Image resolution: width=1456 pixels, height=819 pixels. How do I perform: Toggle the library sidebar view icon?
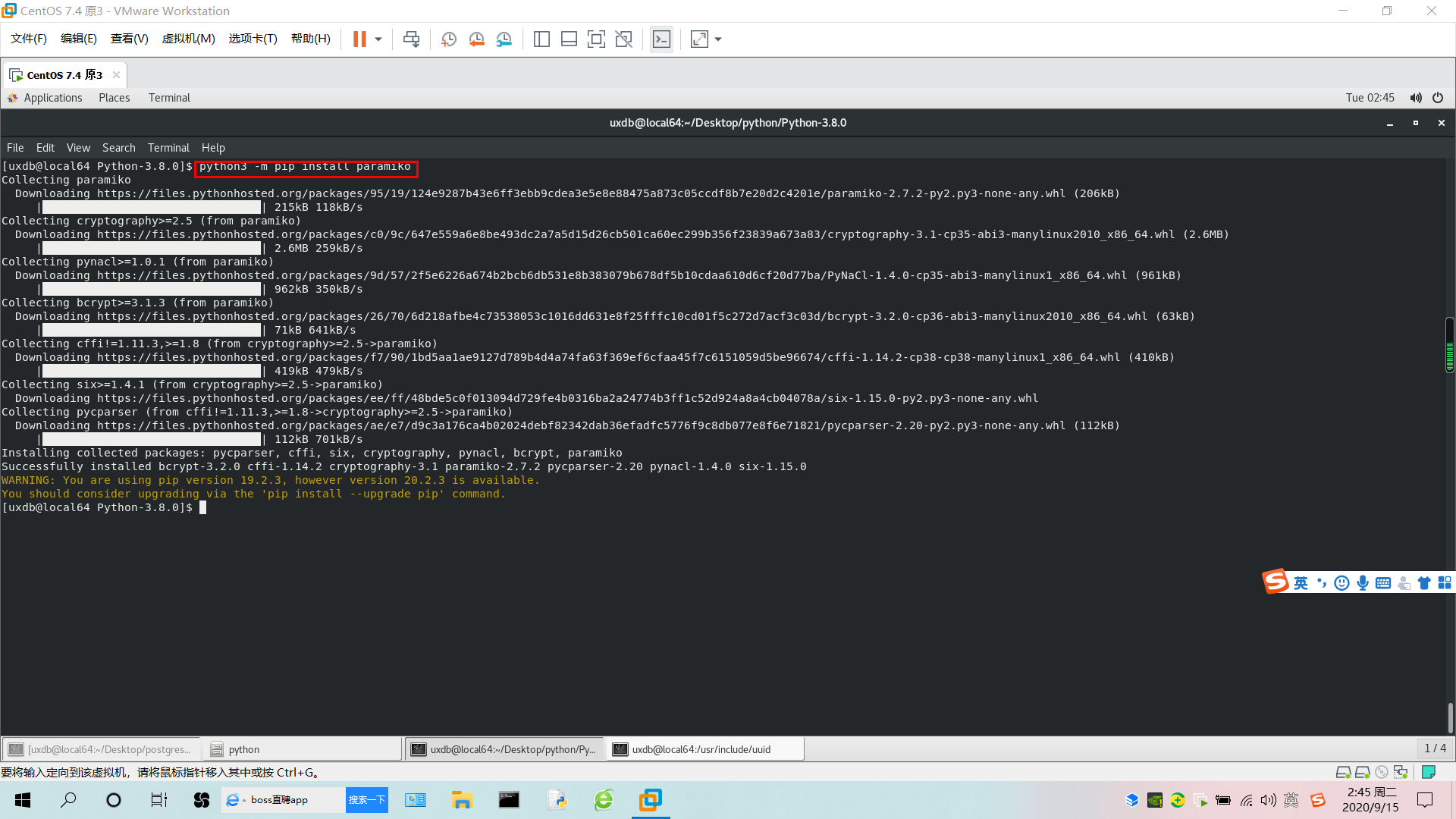coord(541,39)
